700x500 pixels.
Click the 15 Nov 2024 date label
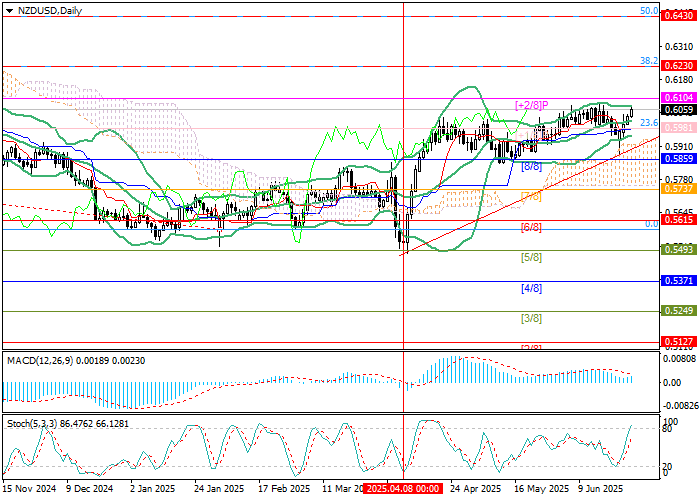click(x=28, y=490)
